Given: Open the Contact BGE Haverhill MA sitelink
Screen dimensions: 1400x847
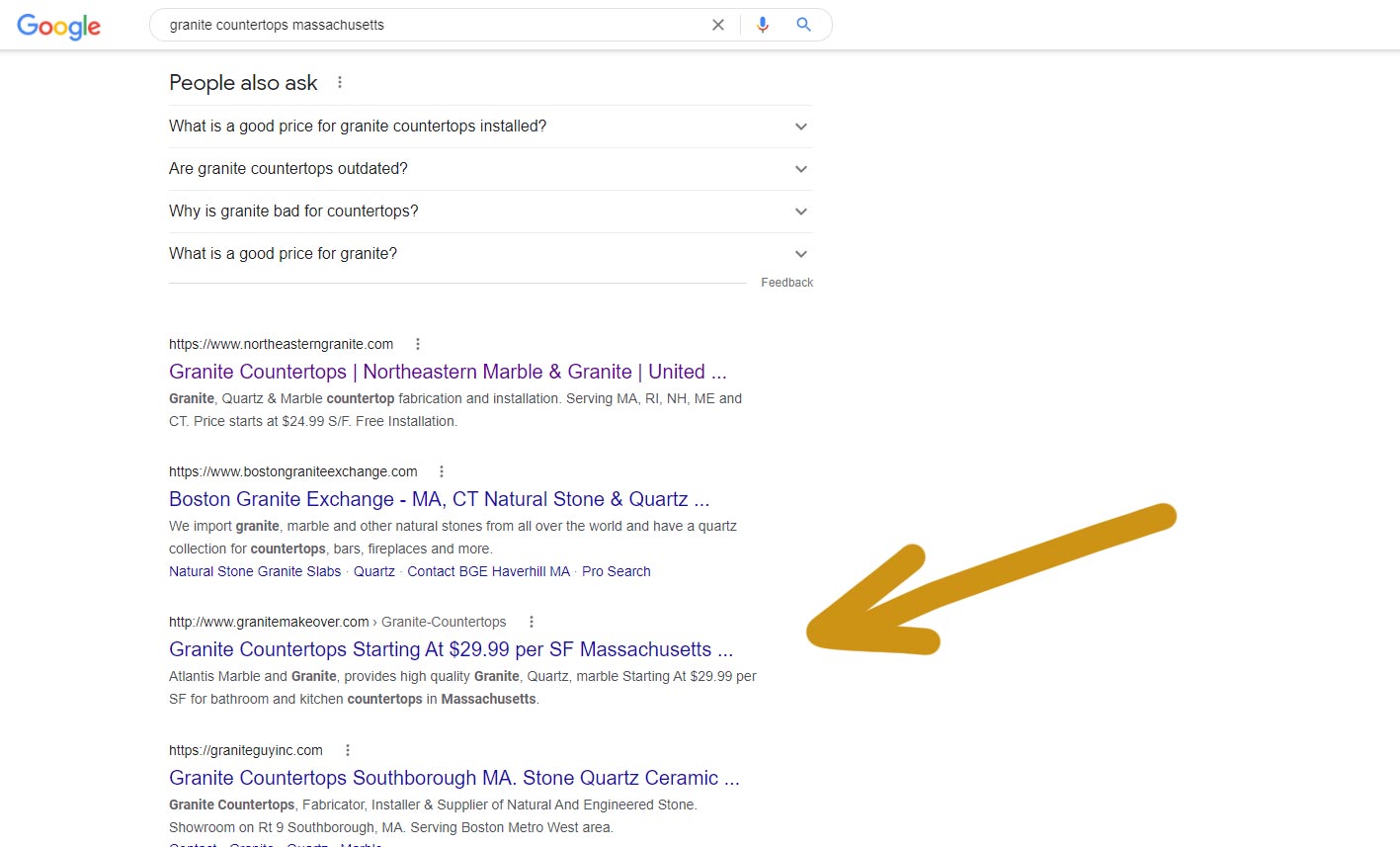Looking at the screenshot, I should pyautogui.click(x=489, y=571).
